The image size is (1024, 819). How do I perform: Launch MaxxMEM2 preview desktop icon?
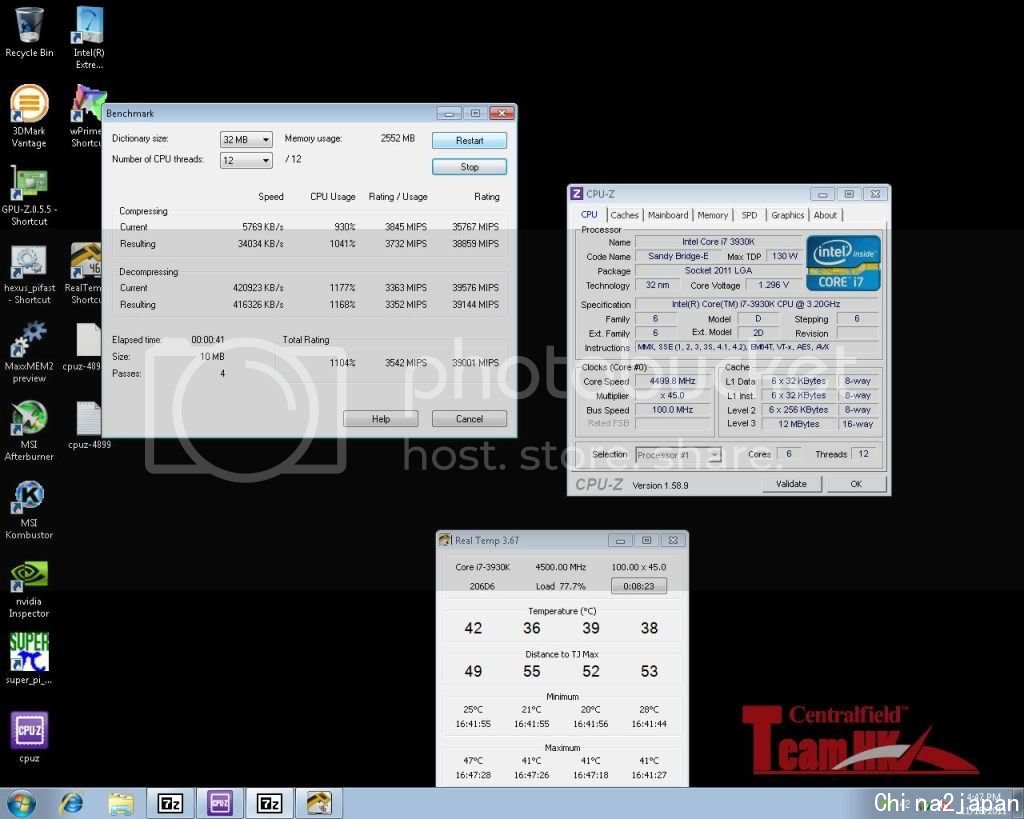point(29,352)
